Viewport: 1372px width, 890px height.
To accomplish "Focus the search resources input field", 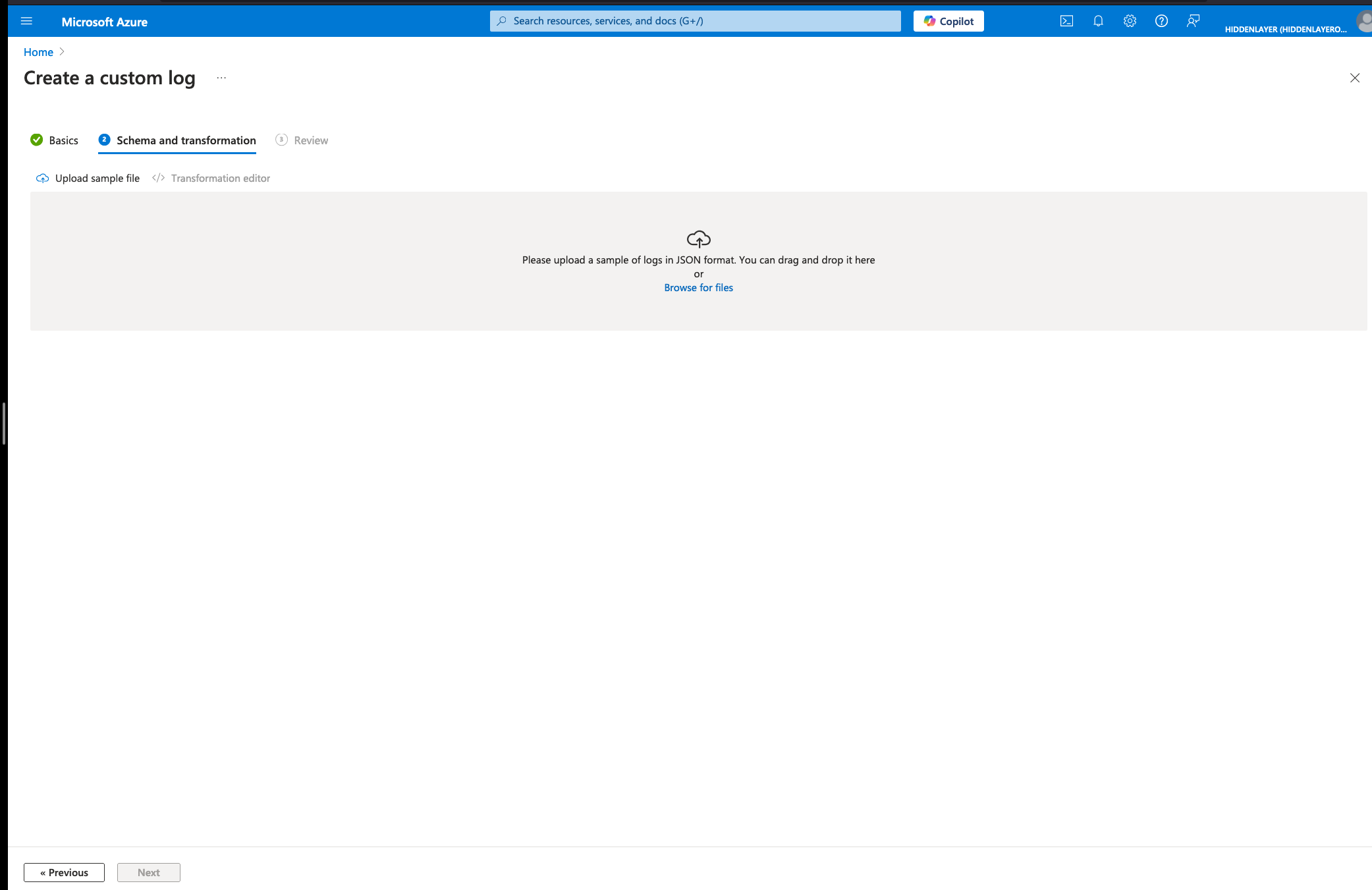I will click(x=695, y=21).
